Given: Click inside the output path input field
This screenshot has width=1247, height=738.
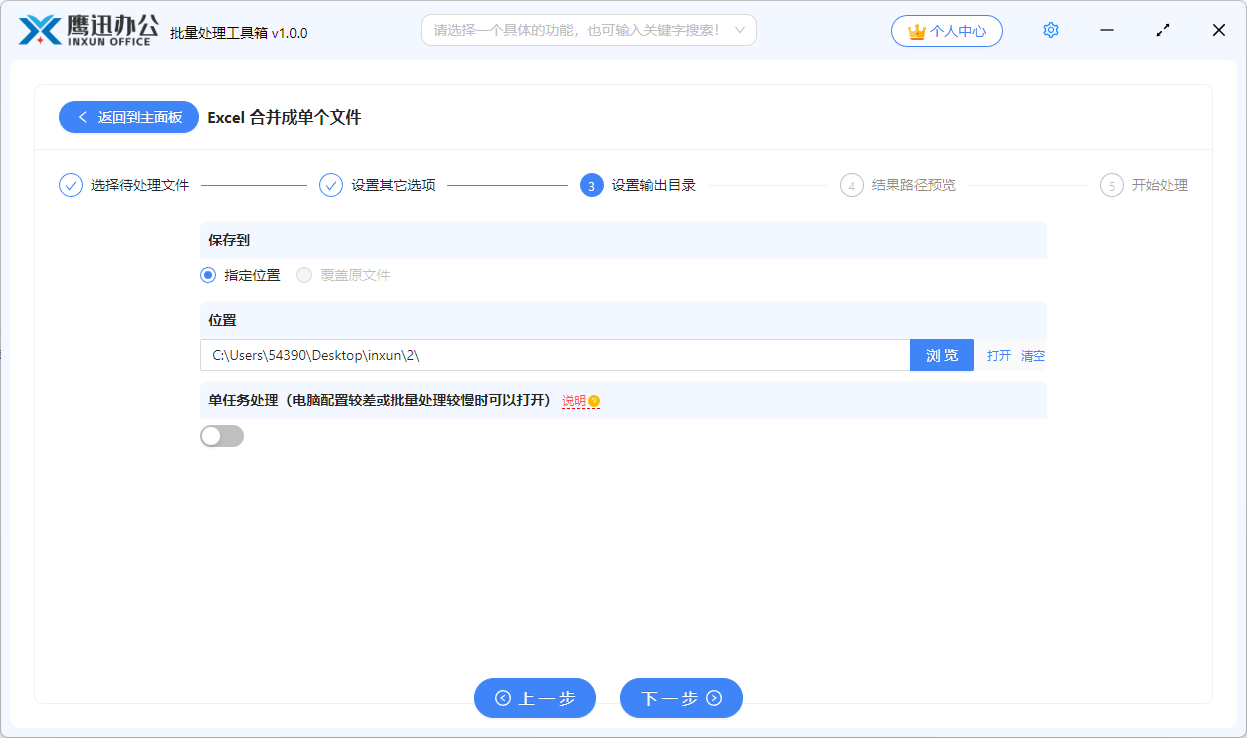Looking at the screenshot, I should click(550, 355).
